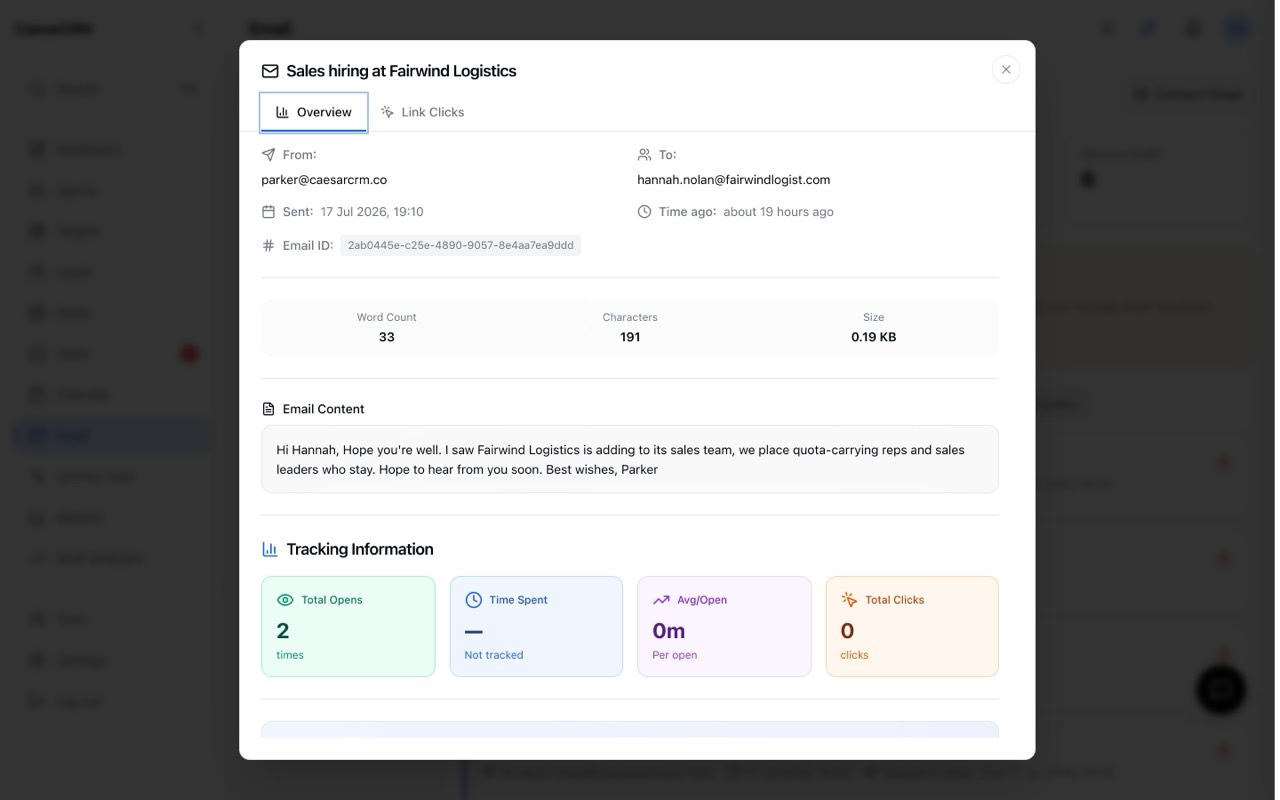Click the Characters value 191

point(630,337)
